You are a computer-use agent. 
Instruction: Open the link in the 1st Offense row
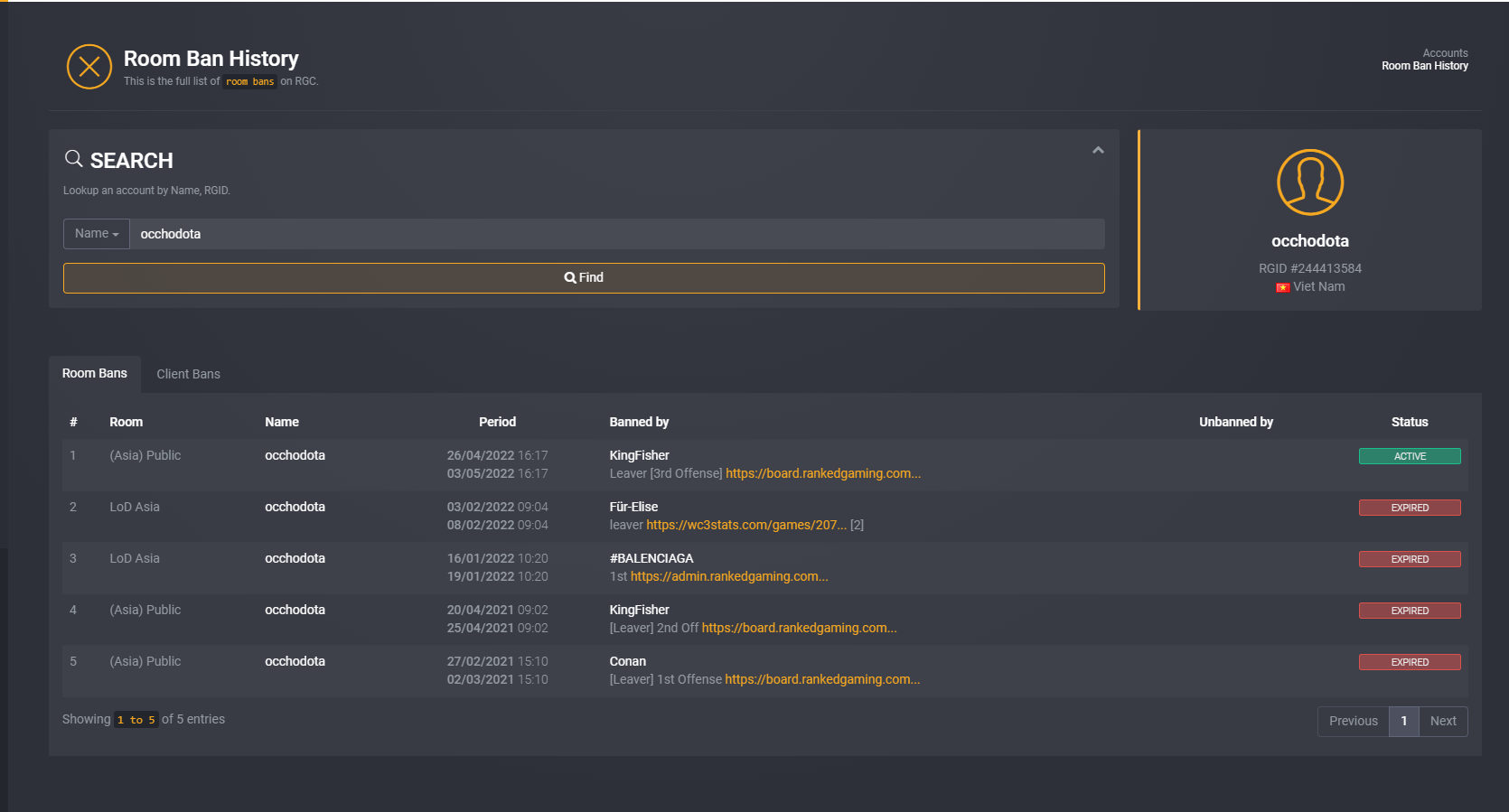pyautogui.click(x=822, y=679)
